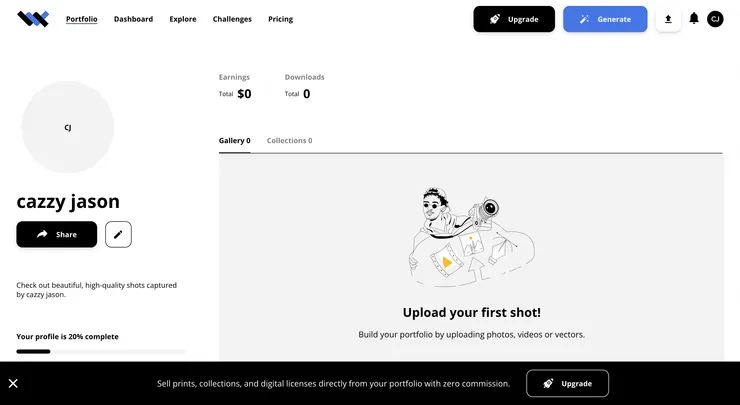The image size is (740, 405).
Task: Navigate to Challenges
Action: coord(232,19)
